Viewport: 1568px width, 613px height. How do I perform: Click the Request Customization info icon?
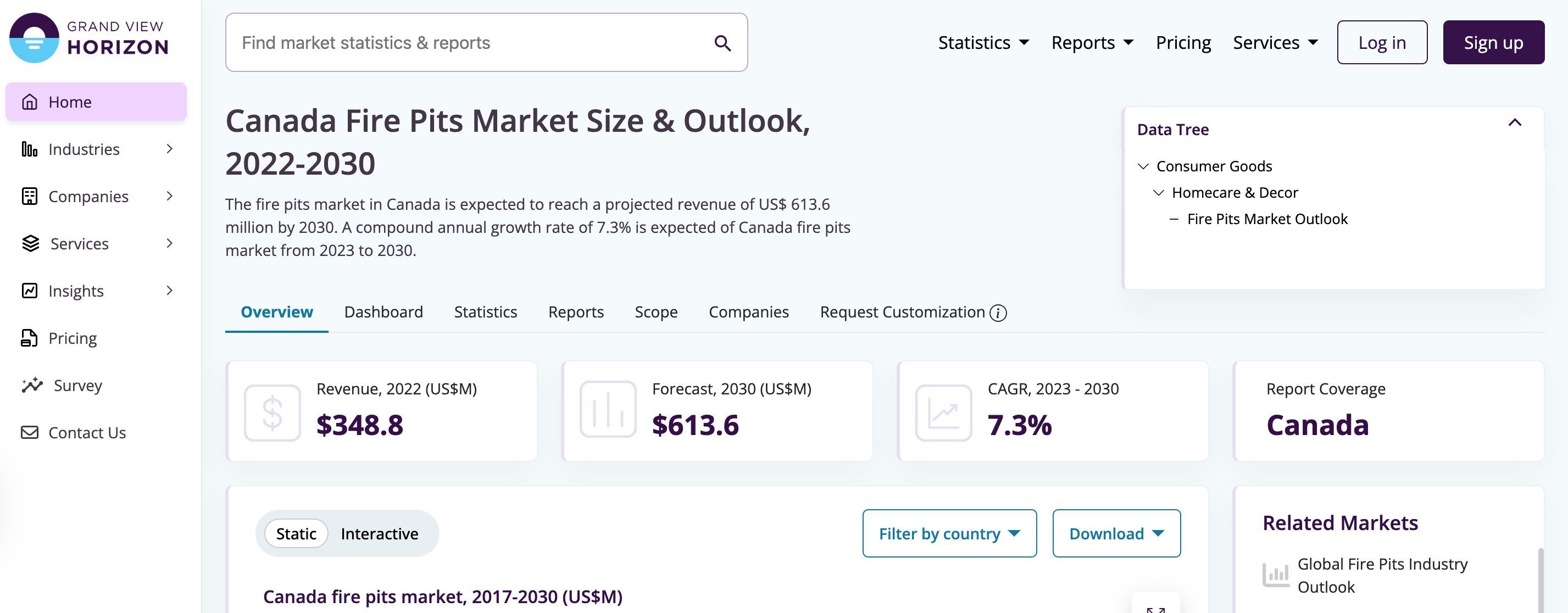998,313
